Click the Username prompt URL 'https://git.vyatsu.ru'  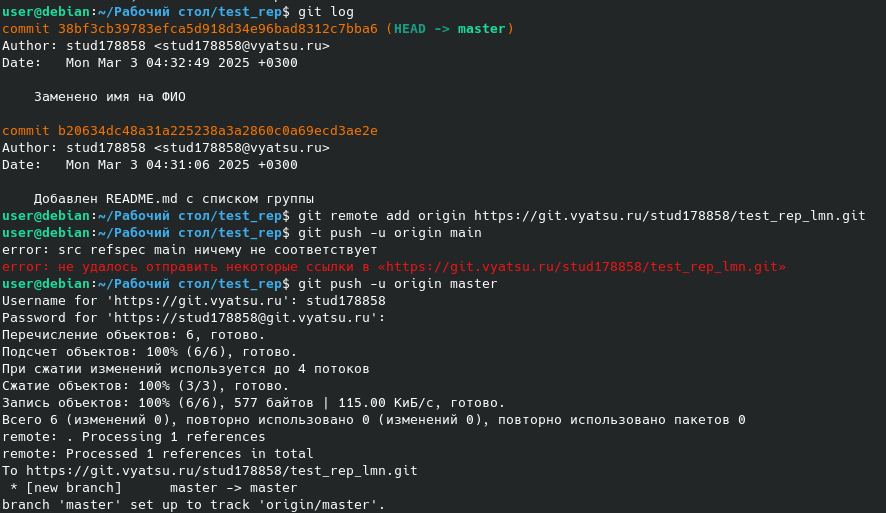[x=194, y=301]
